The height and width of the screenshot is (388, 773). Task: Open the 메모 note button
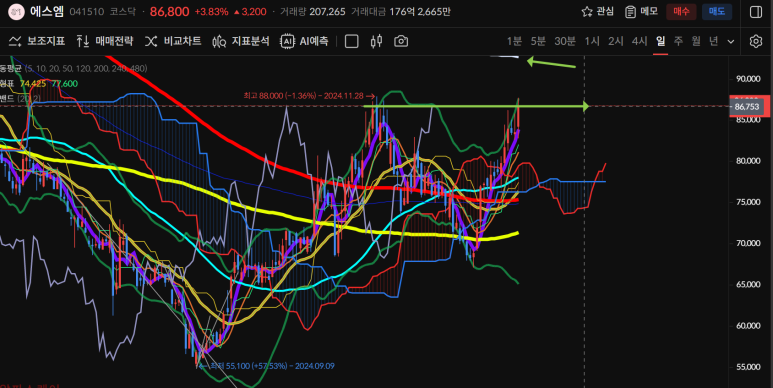click(641, 12)
